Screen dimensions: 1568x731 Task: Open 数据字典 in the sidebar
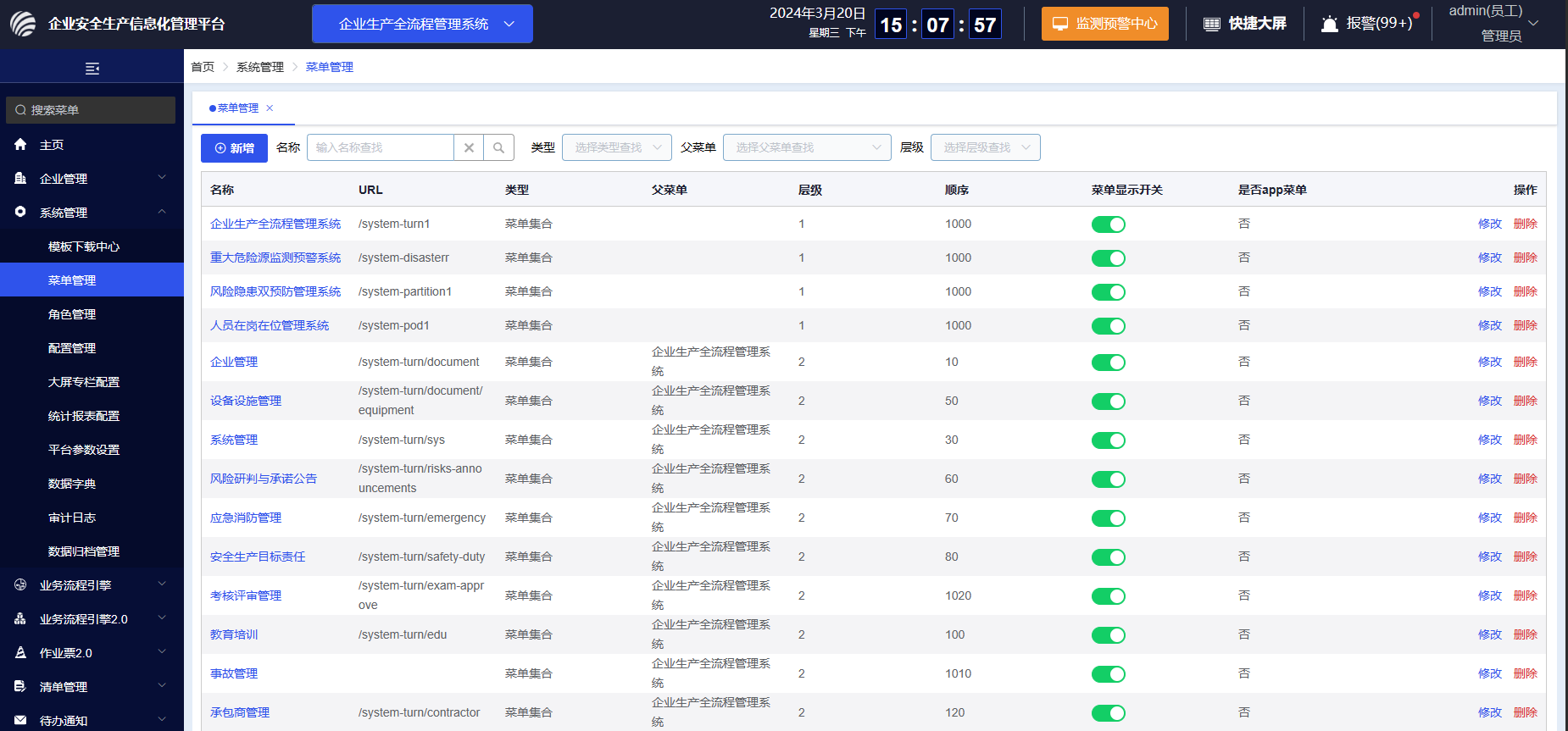pos(92,484)
